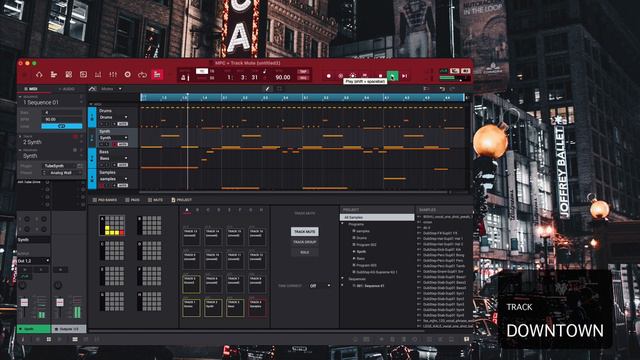This screenshot has height=360, width=640.
Task: Click the Drums track blue color strip
Action: 92,117
